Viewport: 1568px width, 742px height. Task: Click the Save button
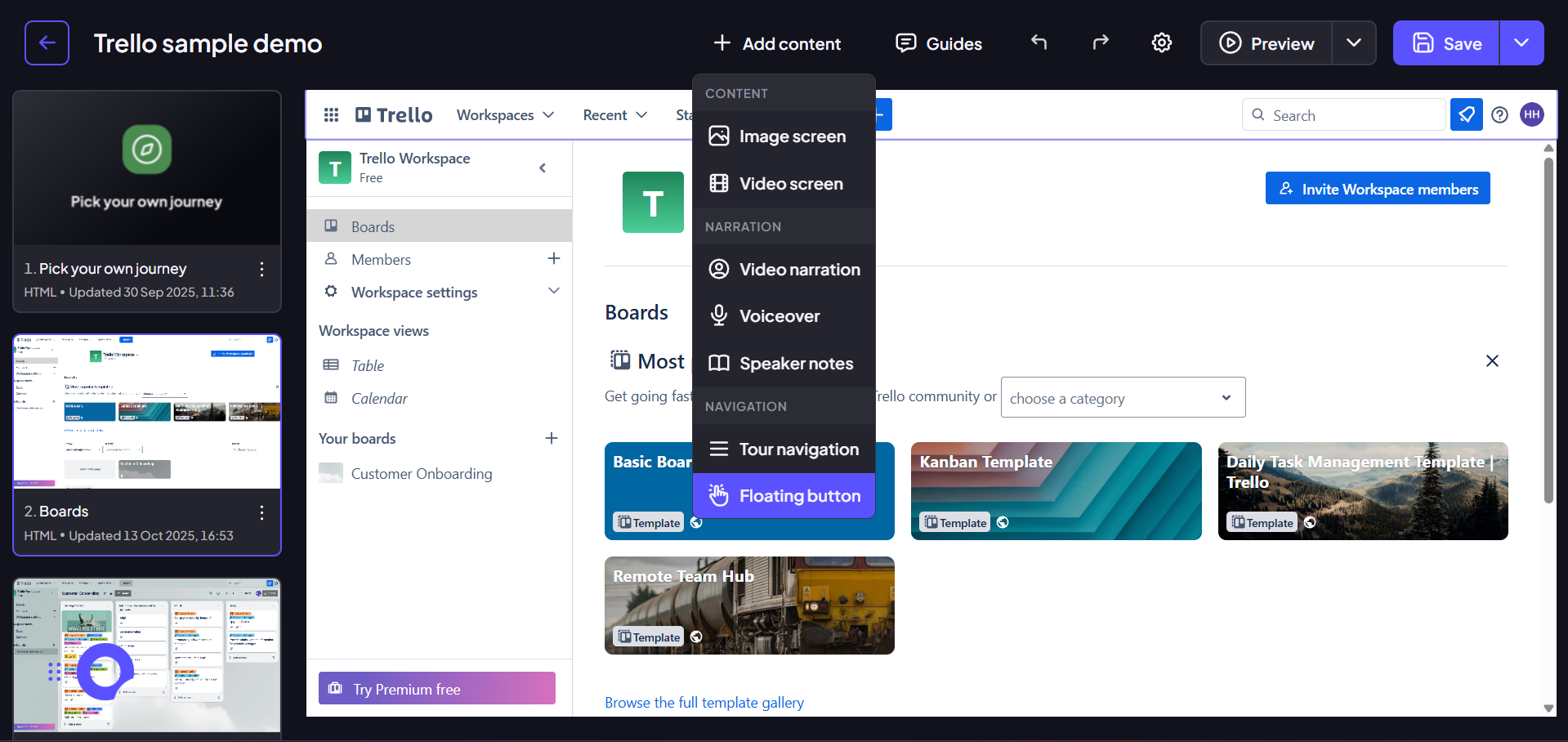1446,42
